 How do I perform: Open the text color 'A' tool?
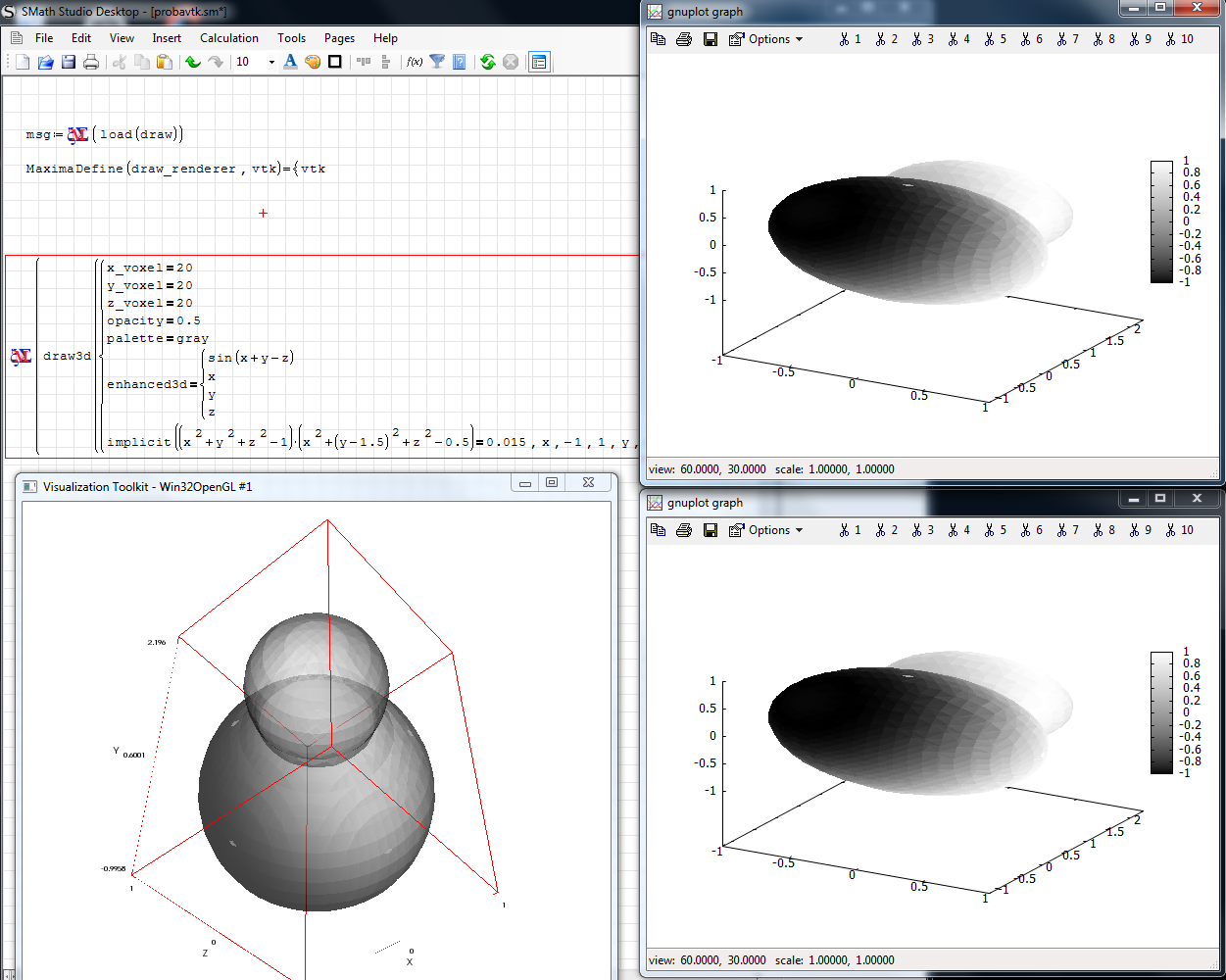click(290, 62)
